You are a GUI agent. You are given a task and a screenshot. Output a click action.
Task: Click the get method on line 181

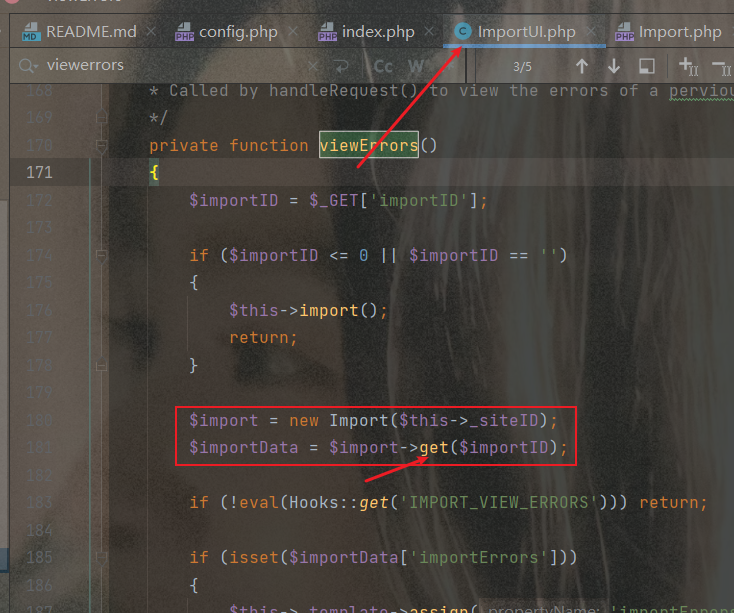[x=434, y=448]
